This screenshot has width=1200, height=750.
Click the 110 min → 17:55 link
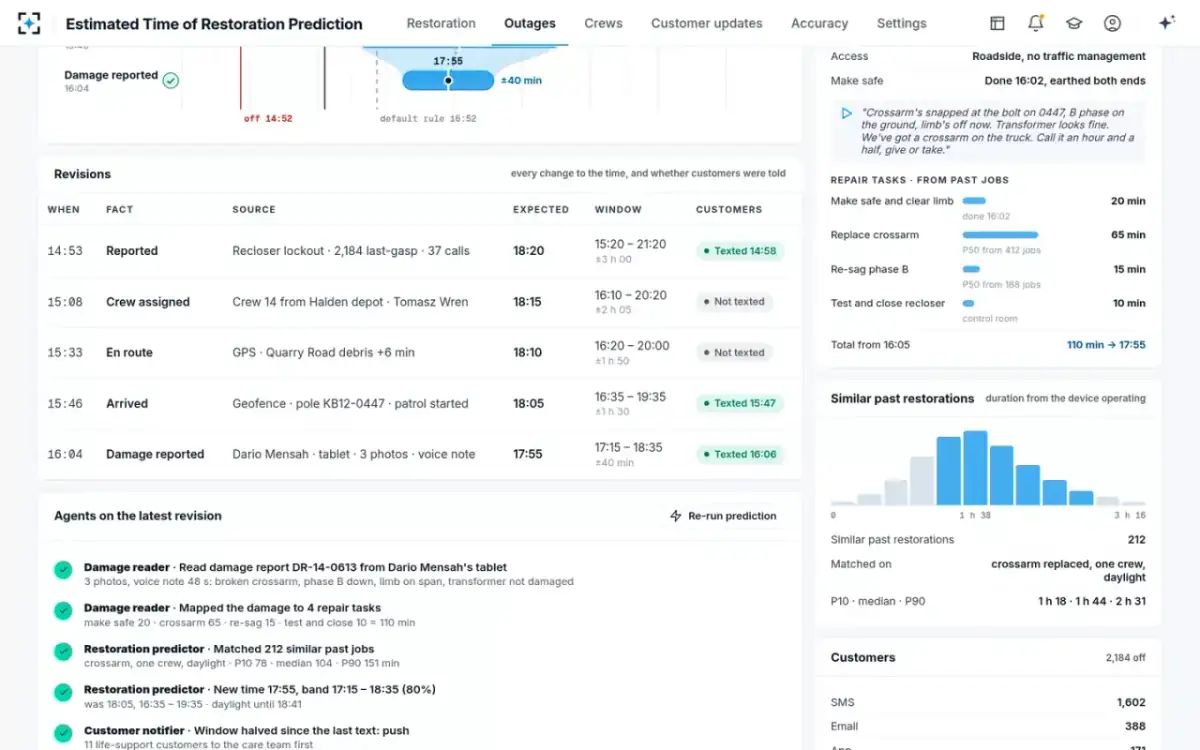pos(1106,345)
